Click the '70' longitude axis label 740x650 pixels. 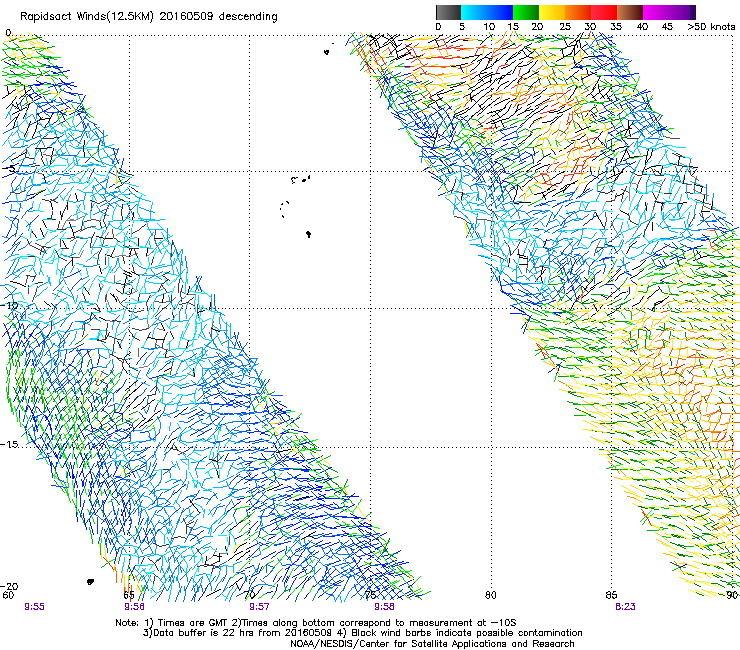[250, 595]
